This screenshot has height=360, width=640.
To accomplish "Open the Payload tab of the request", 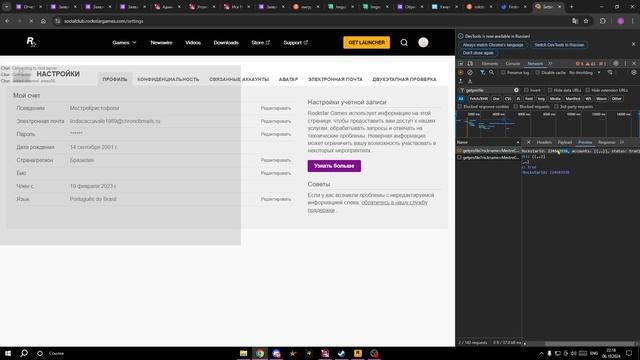I will point(565,142).
